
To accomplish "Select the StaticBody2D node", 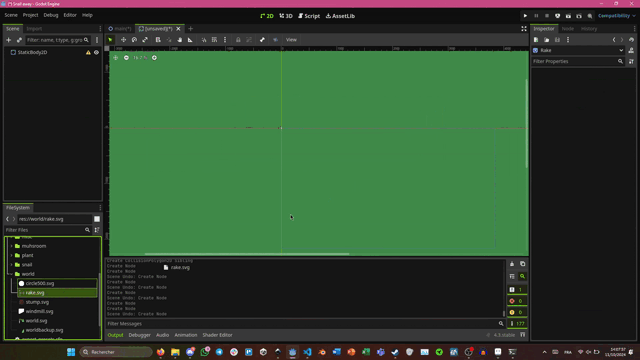I will coord(32,52).
